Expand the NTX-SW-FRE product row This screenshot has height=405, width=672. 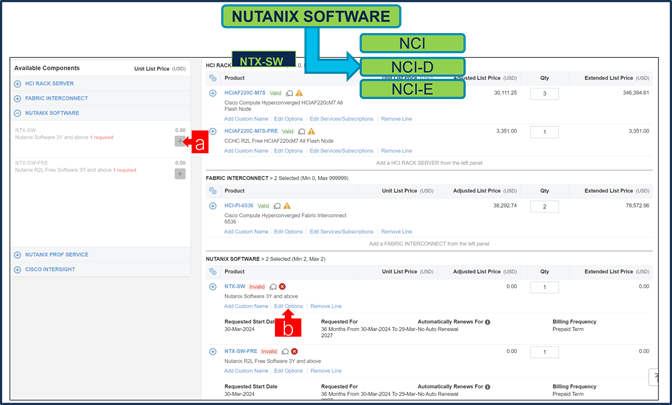(213, 351)
